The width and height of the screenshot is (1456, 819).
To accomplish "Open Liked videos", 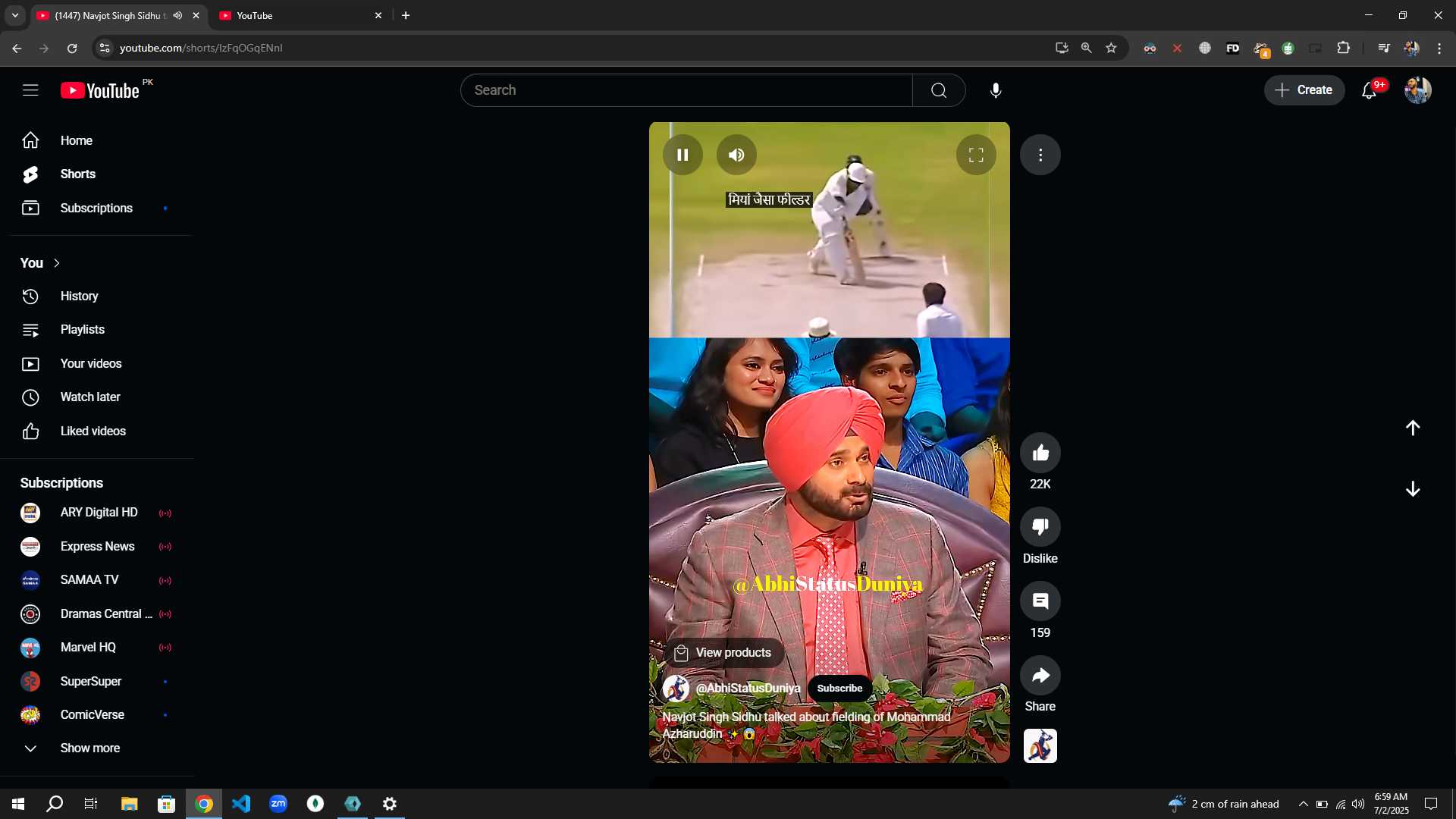I will click(x=97, y=431).
